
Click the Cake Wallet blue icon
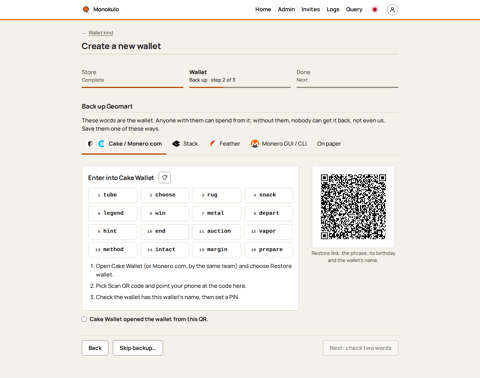(101, 144)
